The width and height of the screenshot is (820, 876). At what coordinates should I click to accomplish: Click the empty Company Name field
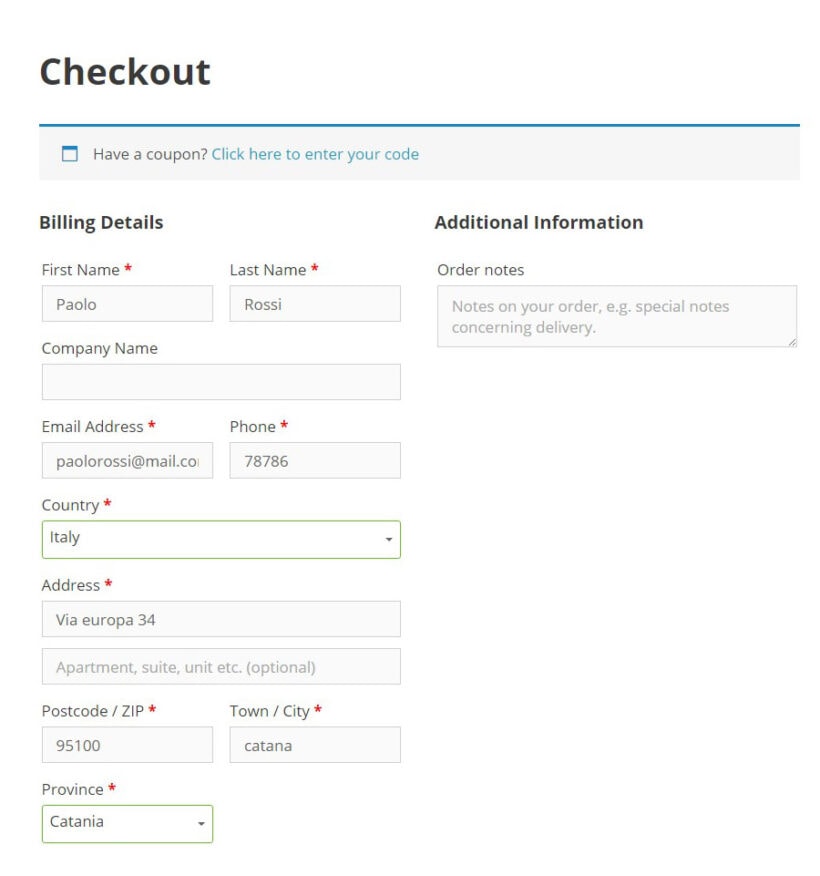pyautogui.click(x=220, y=381)
